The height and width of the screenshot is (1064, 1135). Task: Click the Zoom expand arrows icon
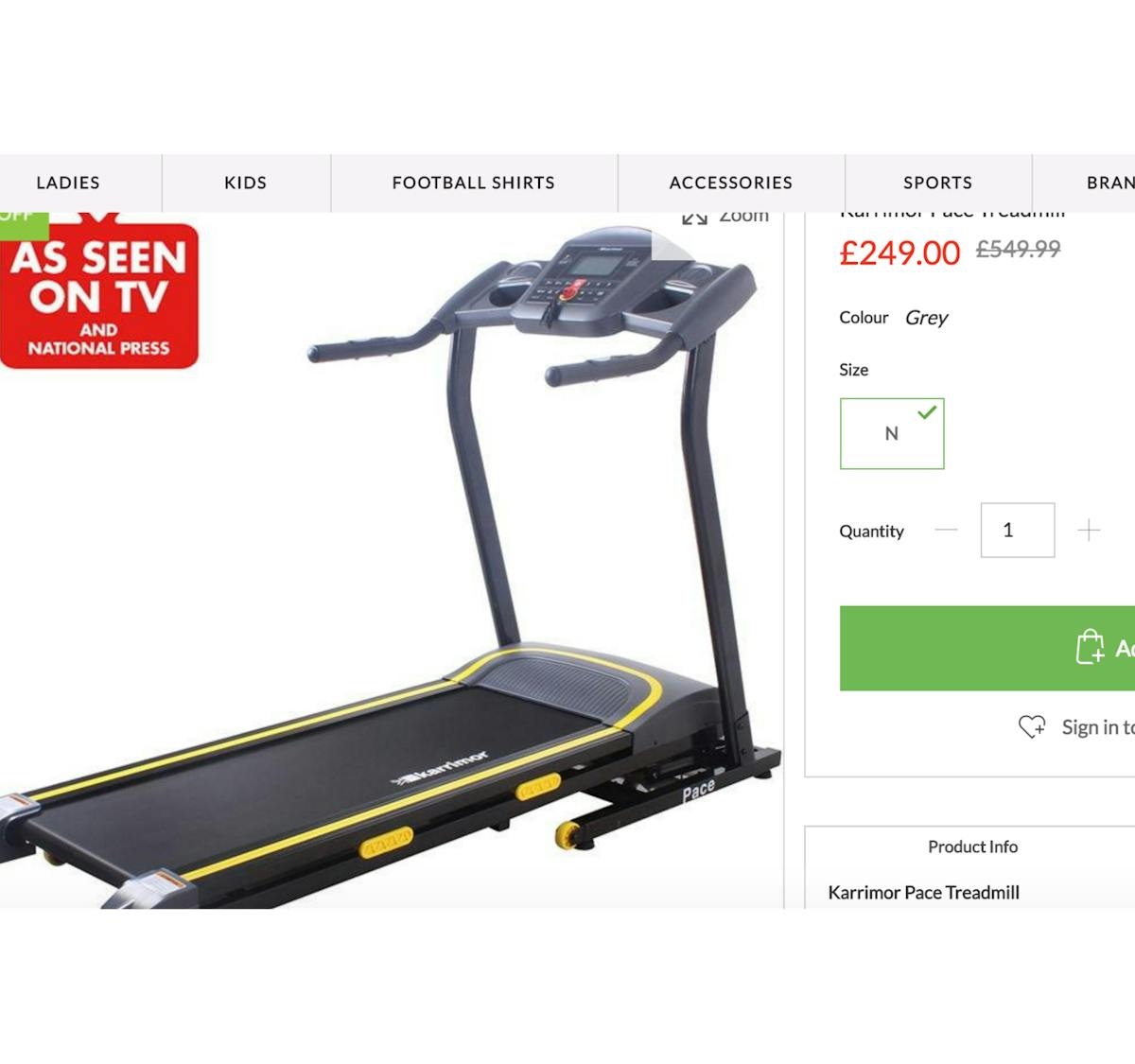tap(694, 218)
